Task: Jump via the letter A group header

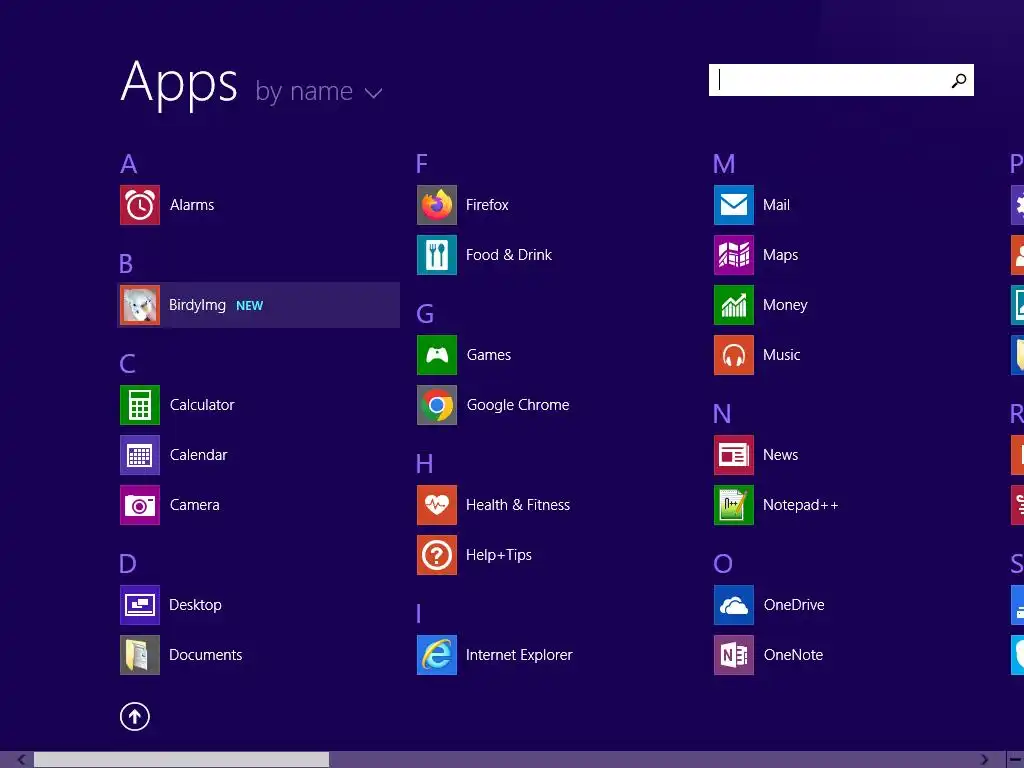Action: pyautogui.click(x=129, y=164)
